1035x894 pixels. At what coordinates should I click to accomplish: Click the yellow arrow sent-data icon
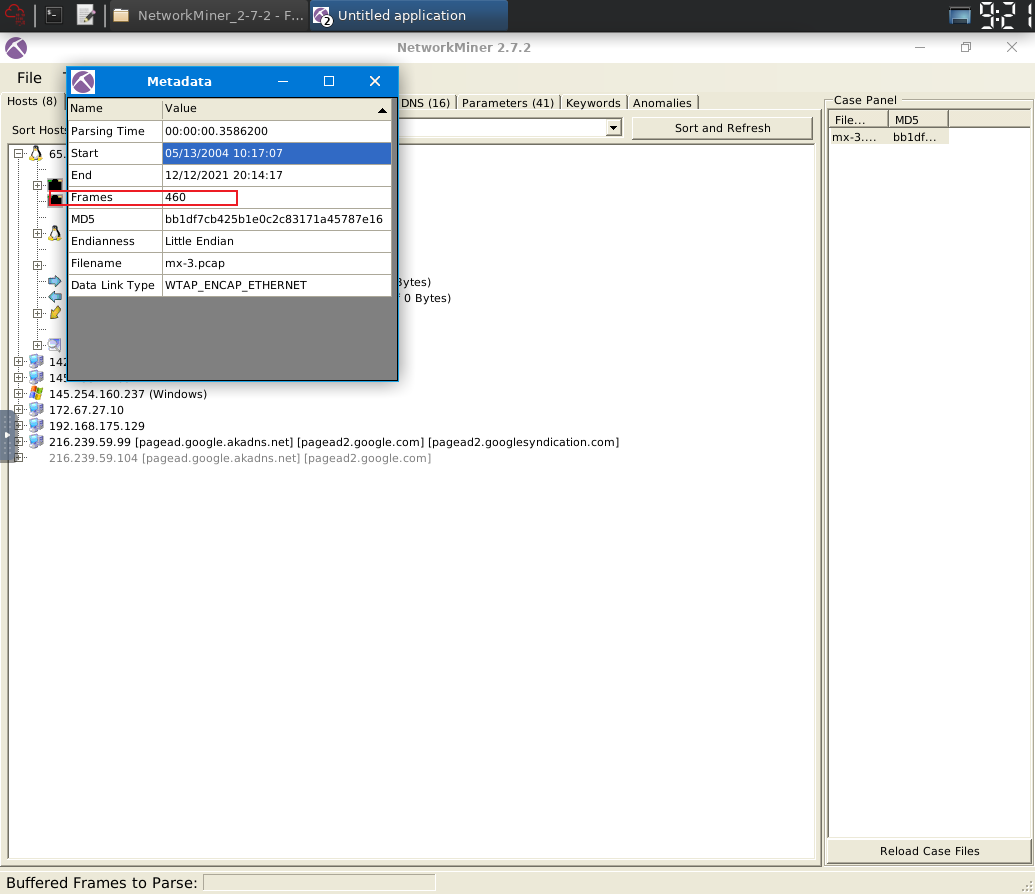(55, 313)
